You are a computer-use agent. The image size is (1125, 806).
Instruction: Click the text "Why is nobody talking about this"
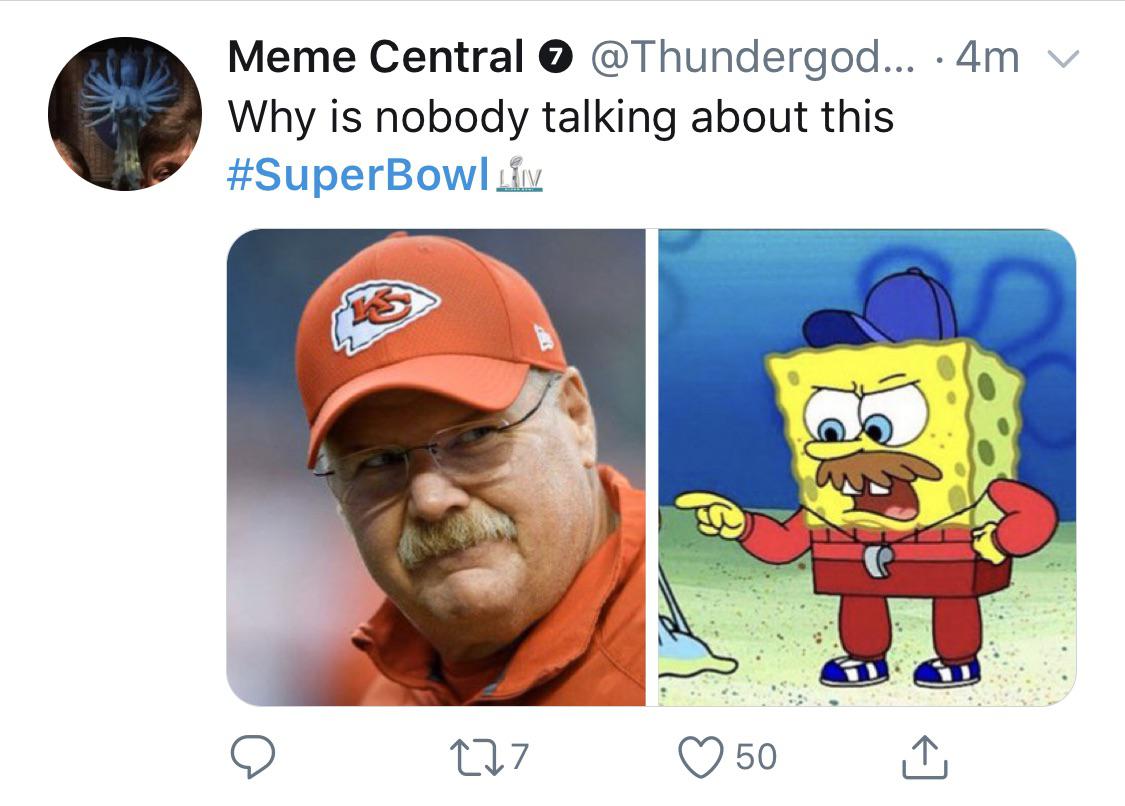pyautogui.click(x=560, y=117)
